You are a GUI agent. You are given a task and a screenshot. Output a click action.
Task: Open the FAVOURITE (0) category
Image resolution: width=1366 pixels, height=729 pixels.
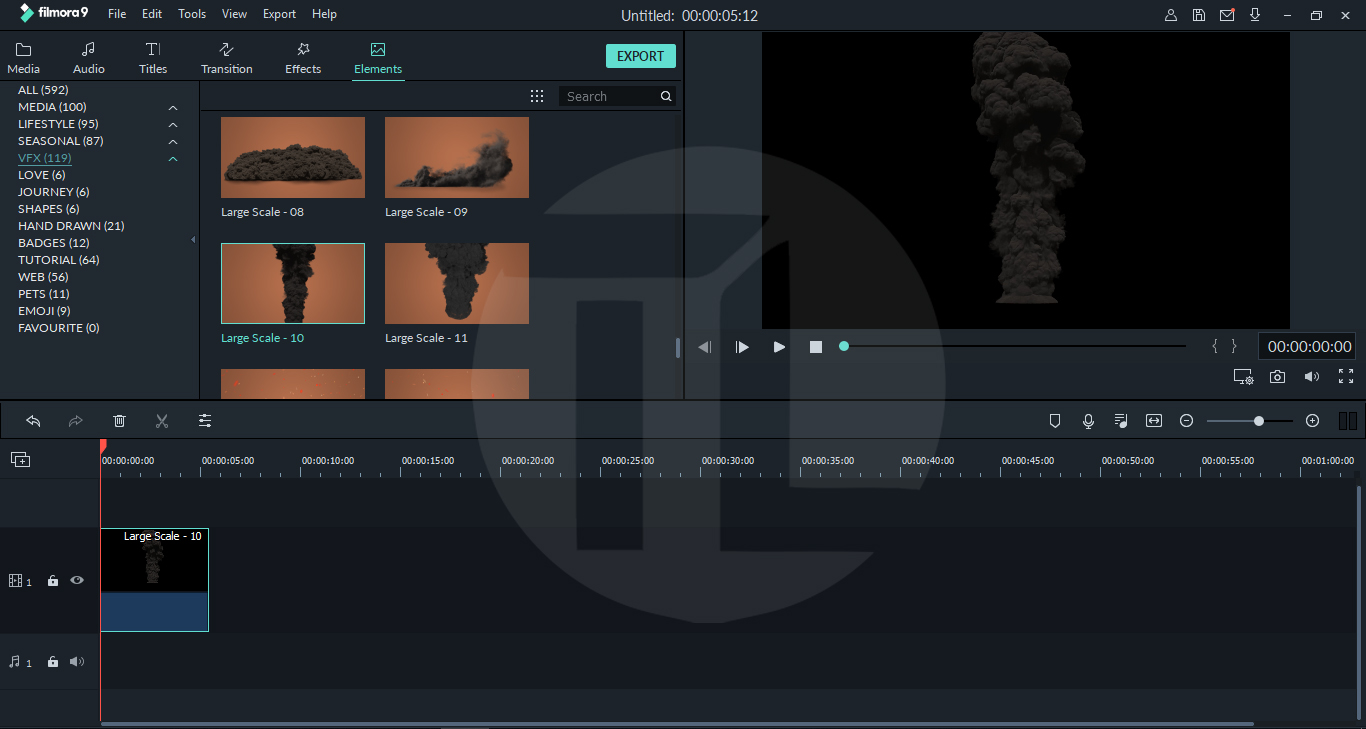point(59,328)
